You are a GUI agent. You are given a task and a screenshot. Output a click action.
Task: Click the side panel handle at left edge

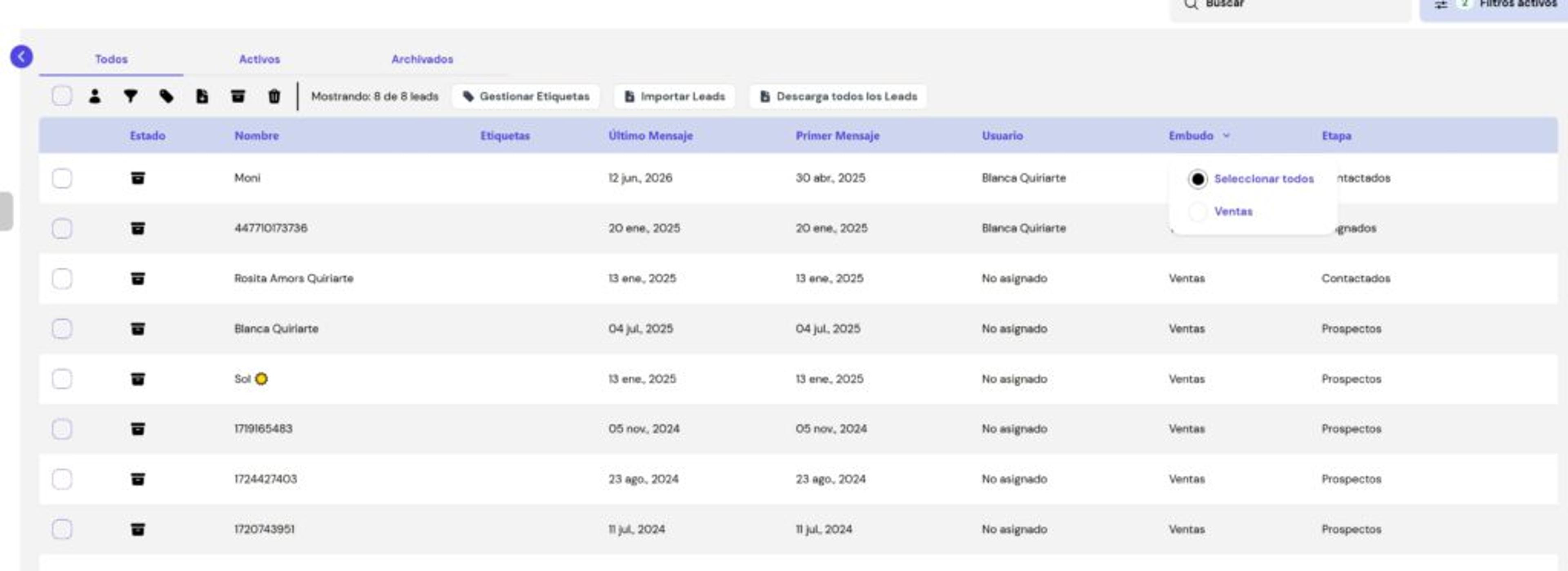point(6,211)
